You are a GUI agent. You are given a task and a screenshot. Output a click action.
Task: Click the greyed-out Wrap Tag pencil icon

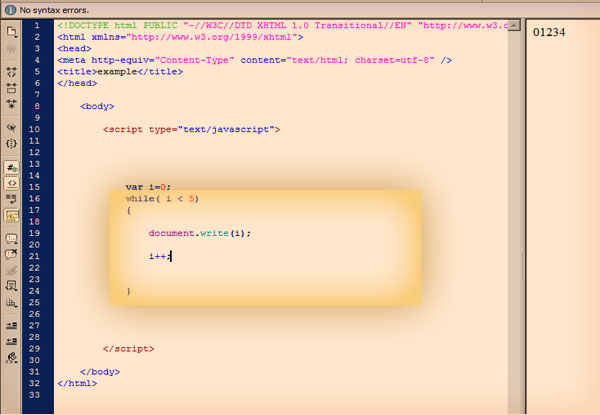[x=11, y=270]
